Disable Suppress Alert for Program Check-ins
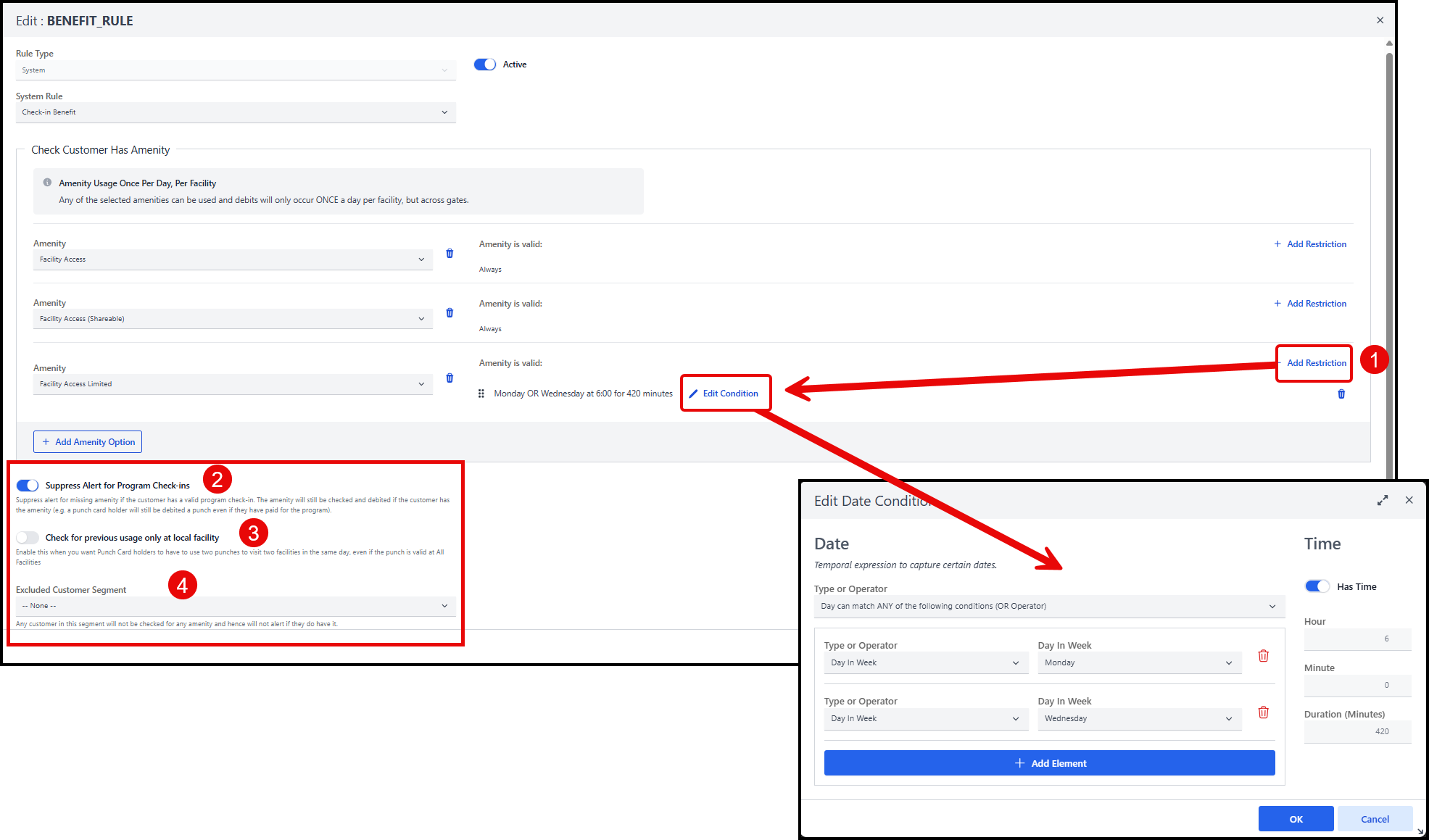The height and width of the screenshot is (840, 1429). [28, 486]
